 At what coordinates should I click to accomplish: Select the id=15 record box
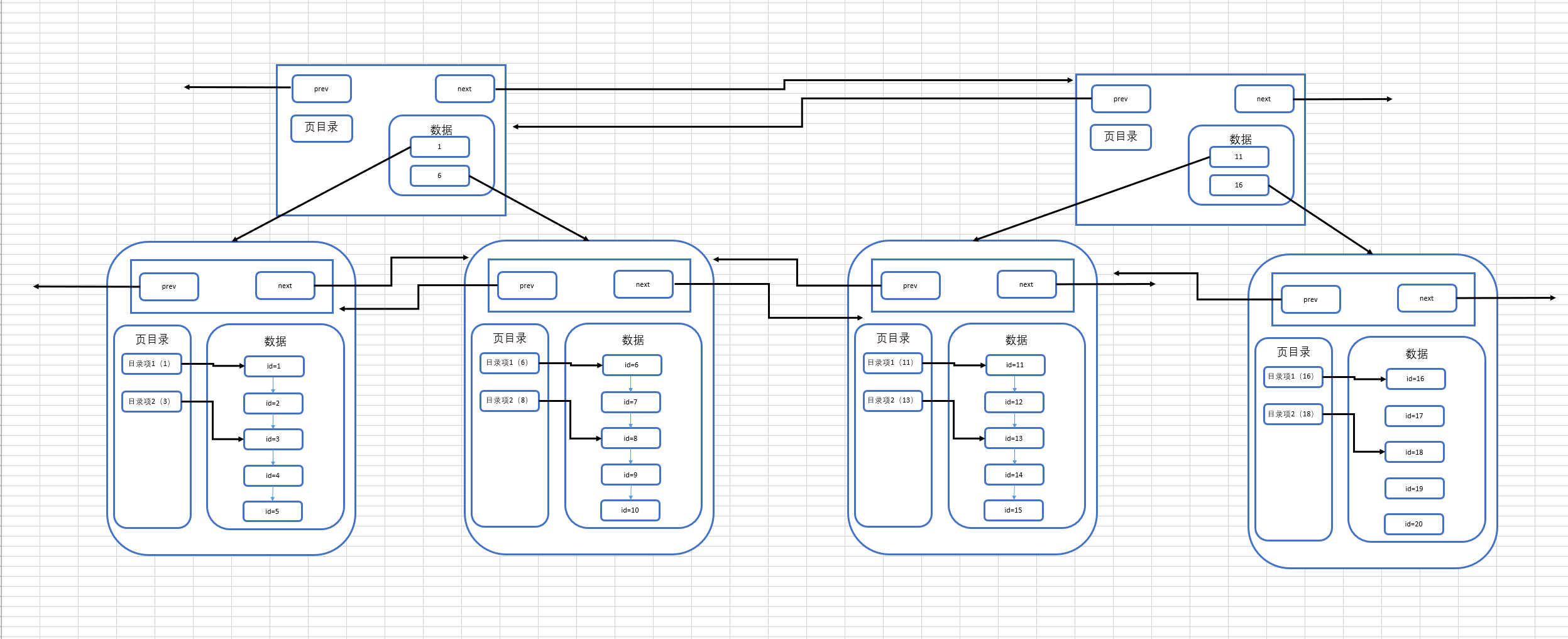coord(1013,511)
